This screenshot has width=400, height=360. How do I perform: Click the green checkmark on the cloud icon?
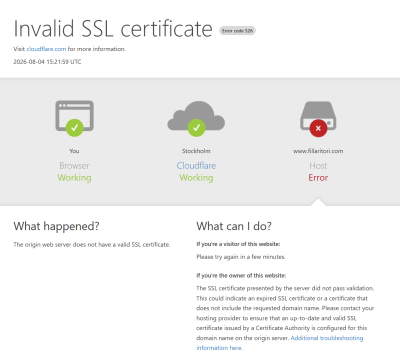(x=196, y=128)
